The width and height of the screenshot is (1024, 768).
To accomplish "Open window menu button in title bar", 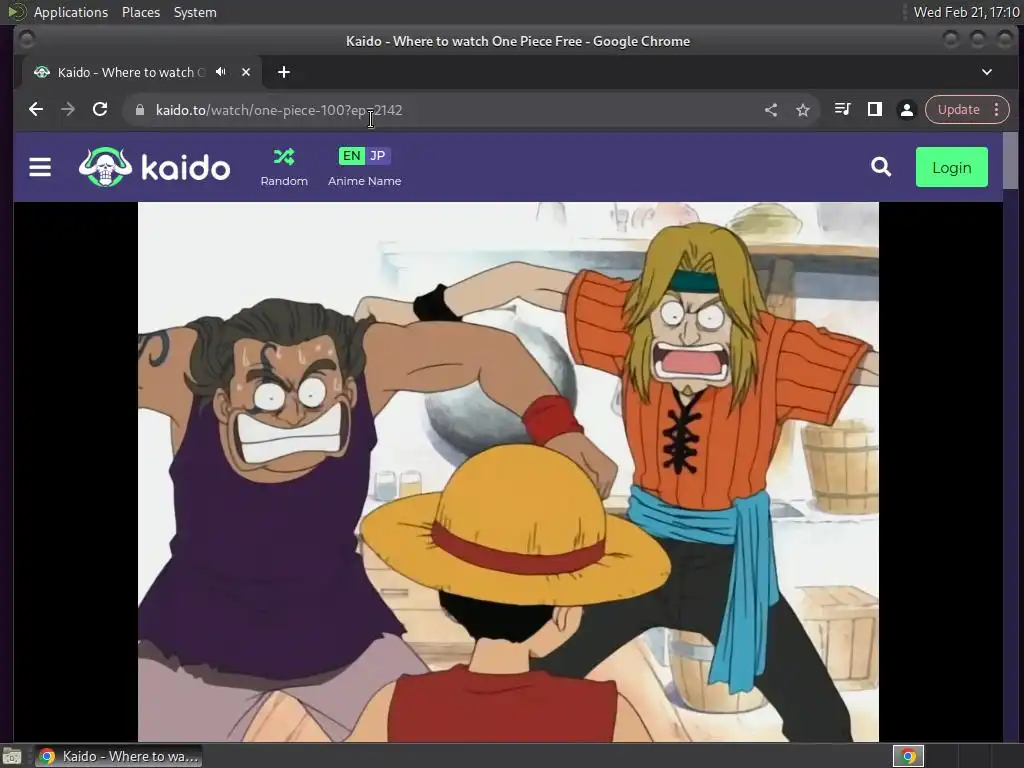I will (26, 40).
